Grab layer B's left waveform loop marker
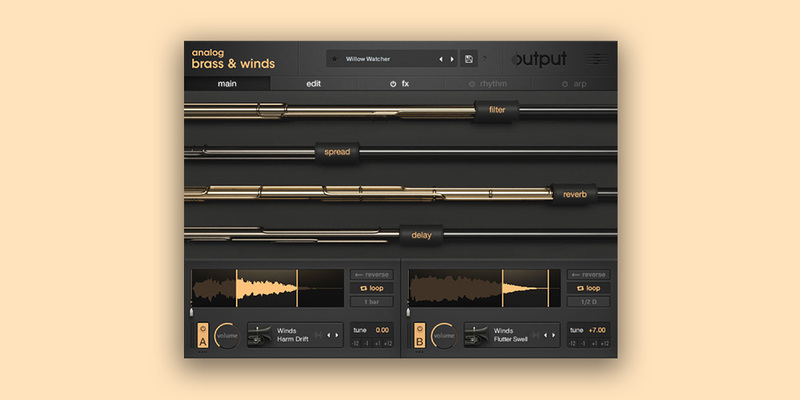This screenshot has width=800, height=400. coord(503,288)
